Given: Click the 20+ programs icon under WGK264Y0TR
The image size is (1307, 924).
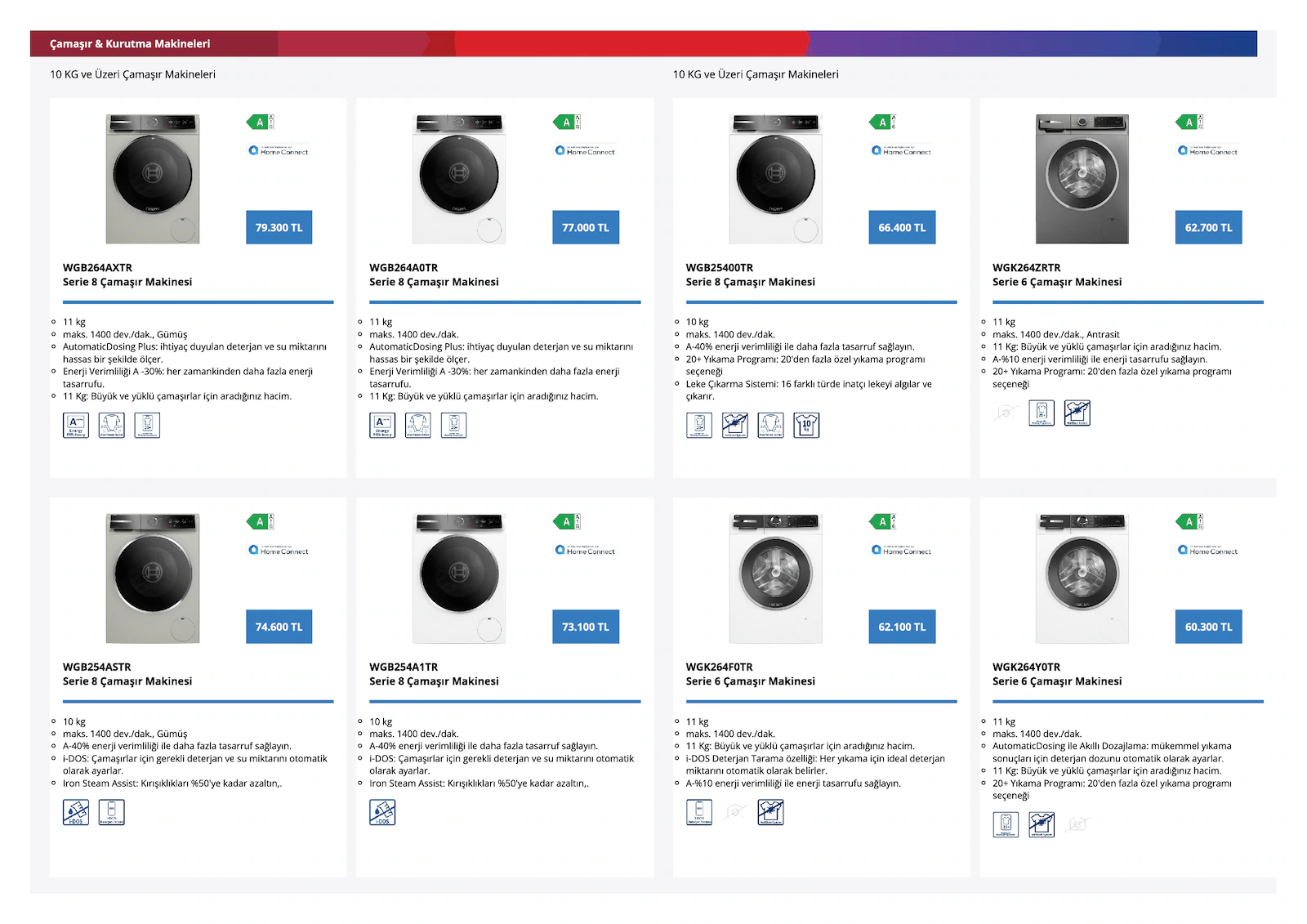Looking at the screenshot, I should [1006, 825].
